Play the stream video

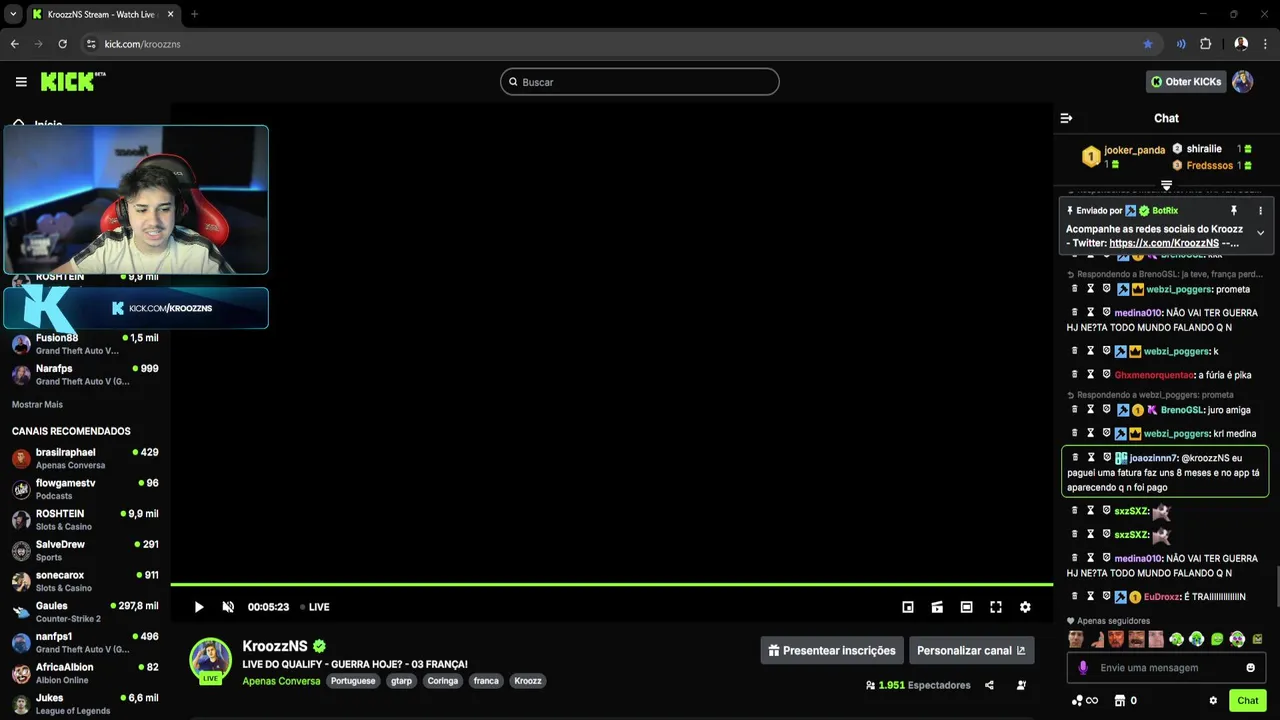(x=199, y=607)
